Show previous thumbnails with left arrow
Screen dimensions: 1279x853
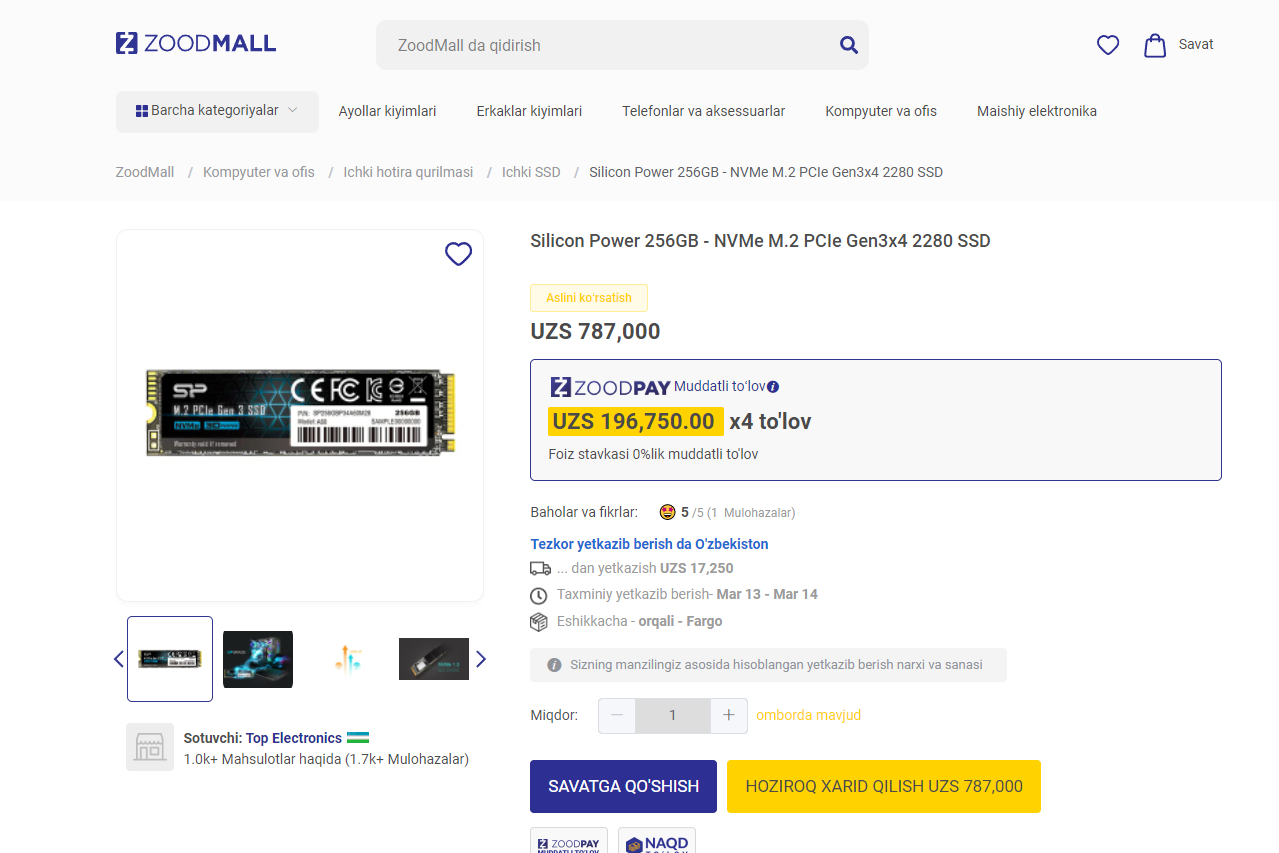[x=119, y=659]
